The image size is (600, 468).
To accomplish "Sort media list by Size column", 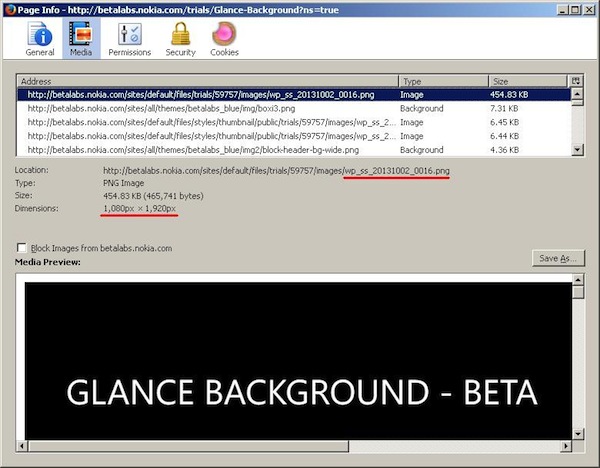I will 528,81.
